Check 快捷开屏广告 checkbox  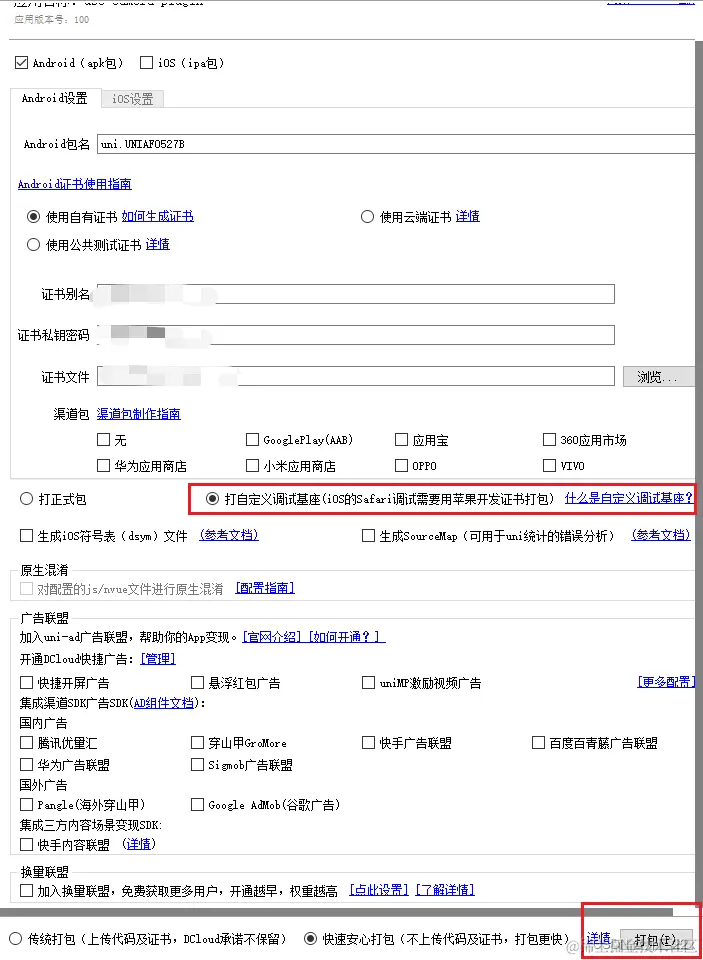click(26, 683)
